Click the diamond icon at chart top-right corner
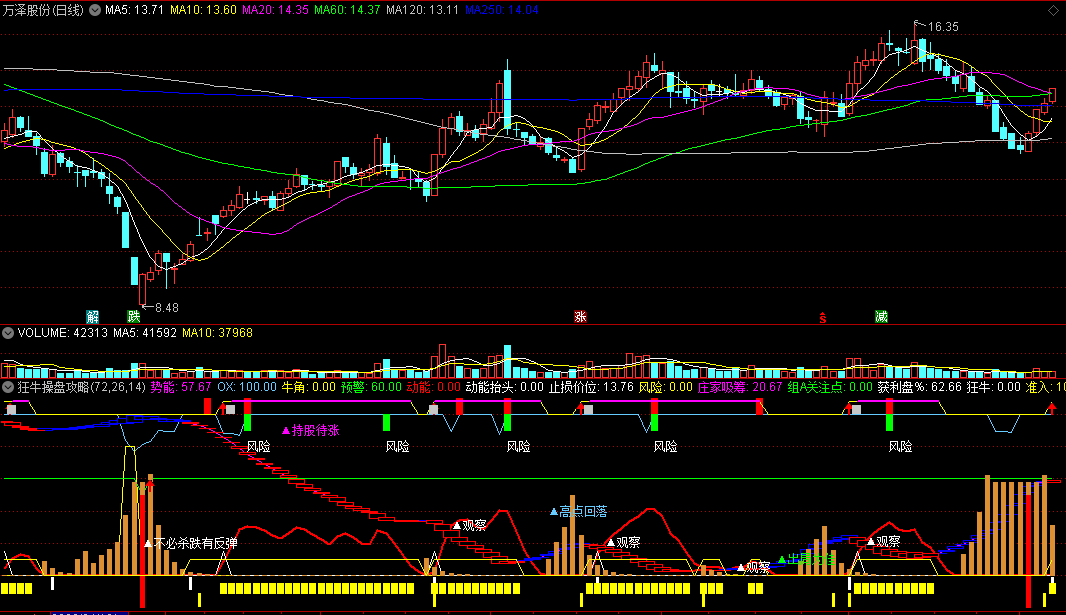Screen dimensions: 1066x615 (1053, 10)
